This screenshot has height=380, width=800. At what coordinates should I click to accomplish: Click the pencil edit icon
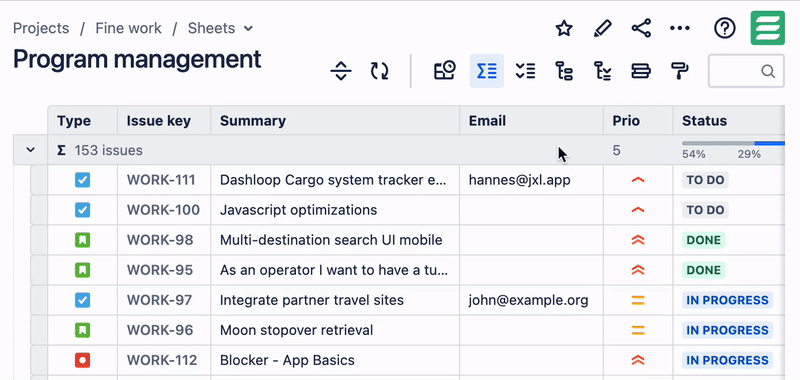[603, 28]
